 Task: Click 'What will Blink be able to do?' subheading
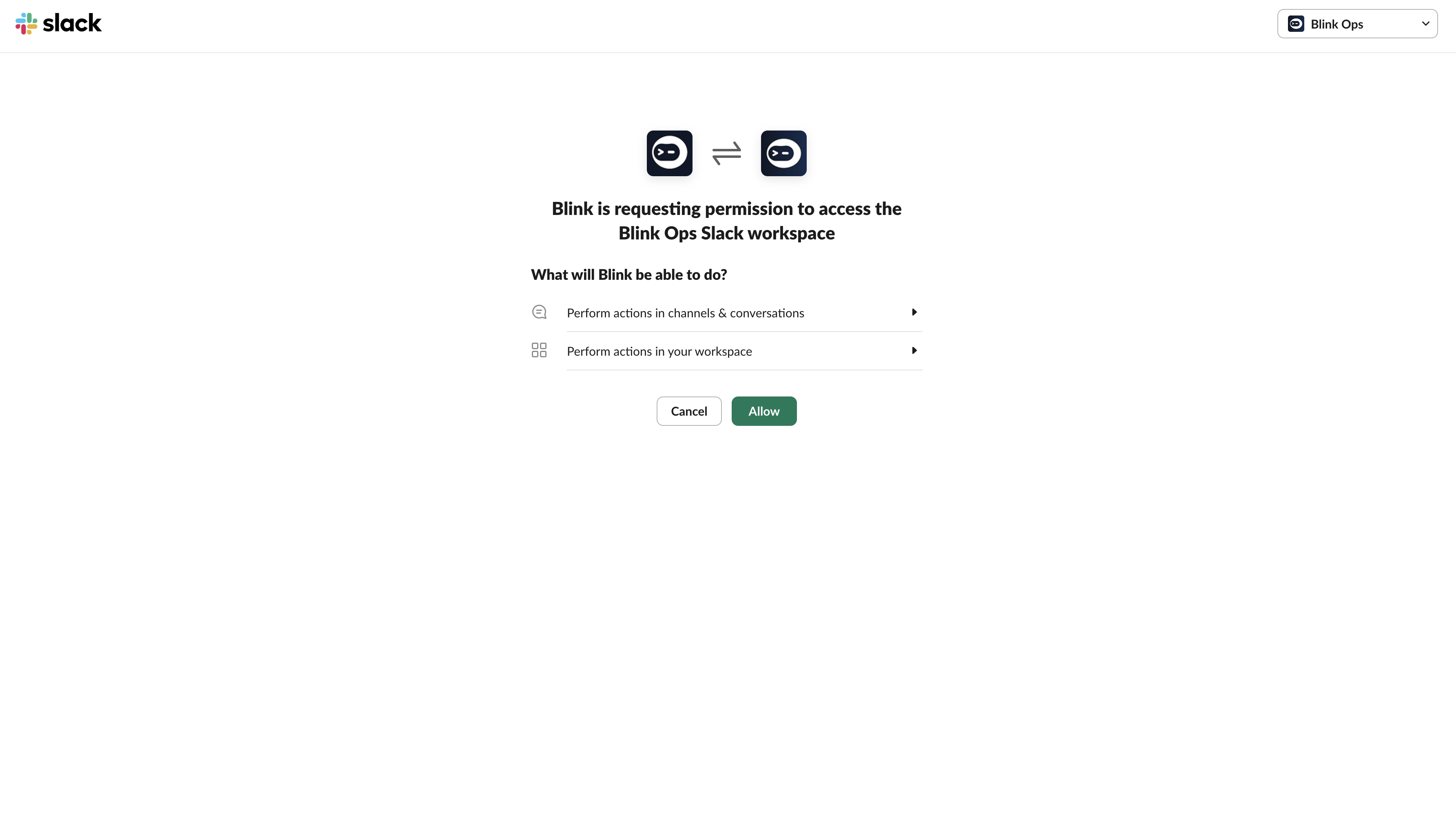pos(629,275)
